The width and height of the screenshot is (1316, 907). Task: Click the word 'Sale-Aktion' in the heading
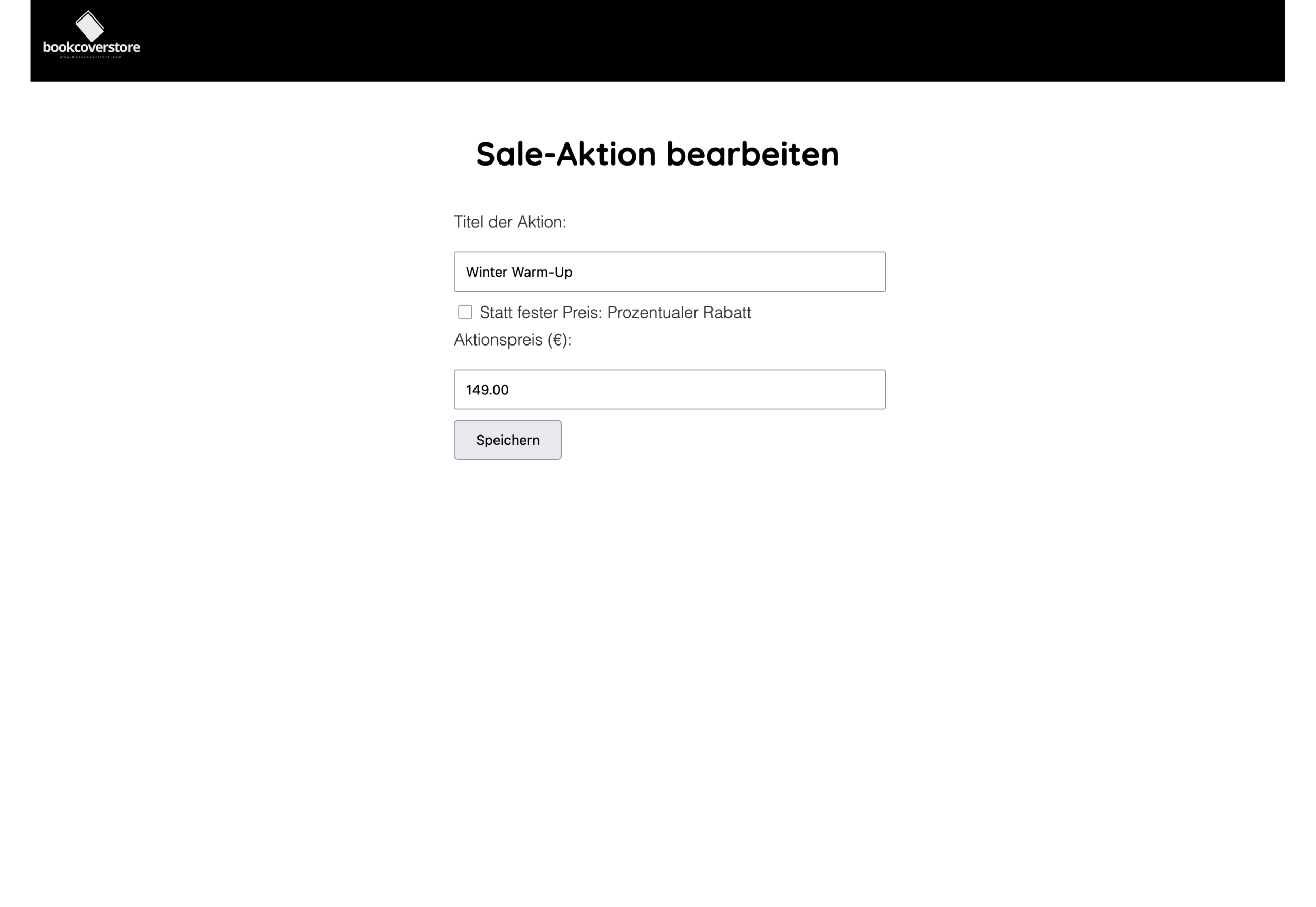(565, 154)
